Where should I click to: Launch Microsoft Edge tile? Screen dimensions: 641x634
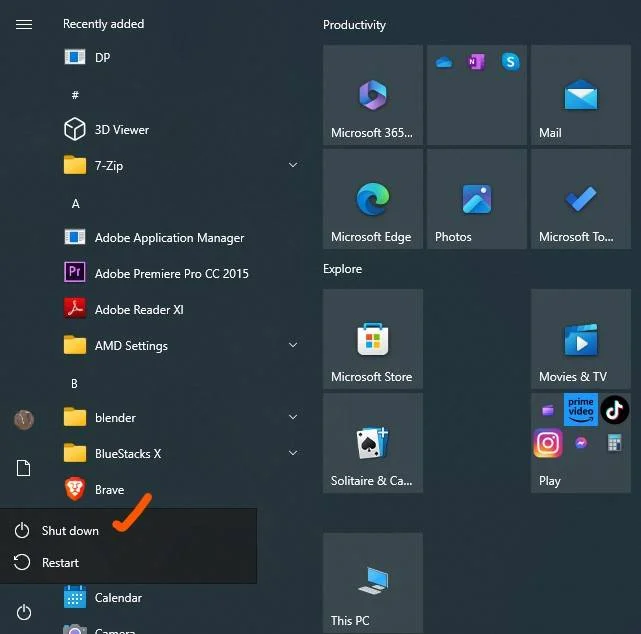373,199
